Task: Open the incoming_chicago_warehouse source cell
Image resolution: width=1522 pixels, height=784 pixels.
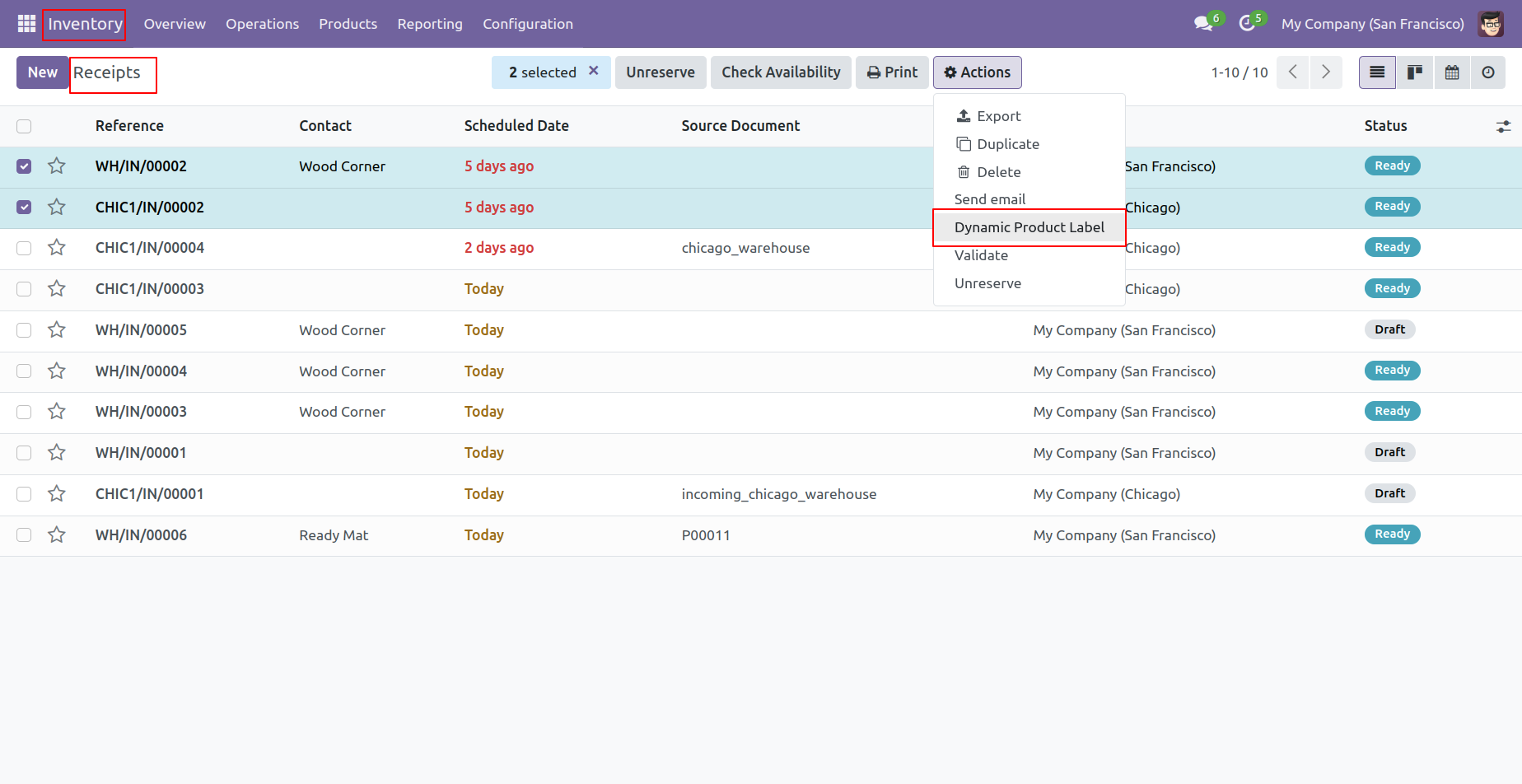Action: click(x=779, y=494)
